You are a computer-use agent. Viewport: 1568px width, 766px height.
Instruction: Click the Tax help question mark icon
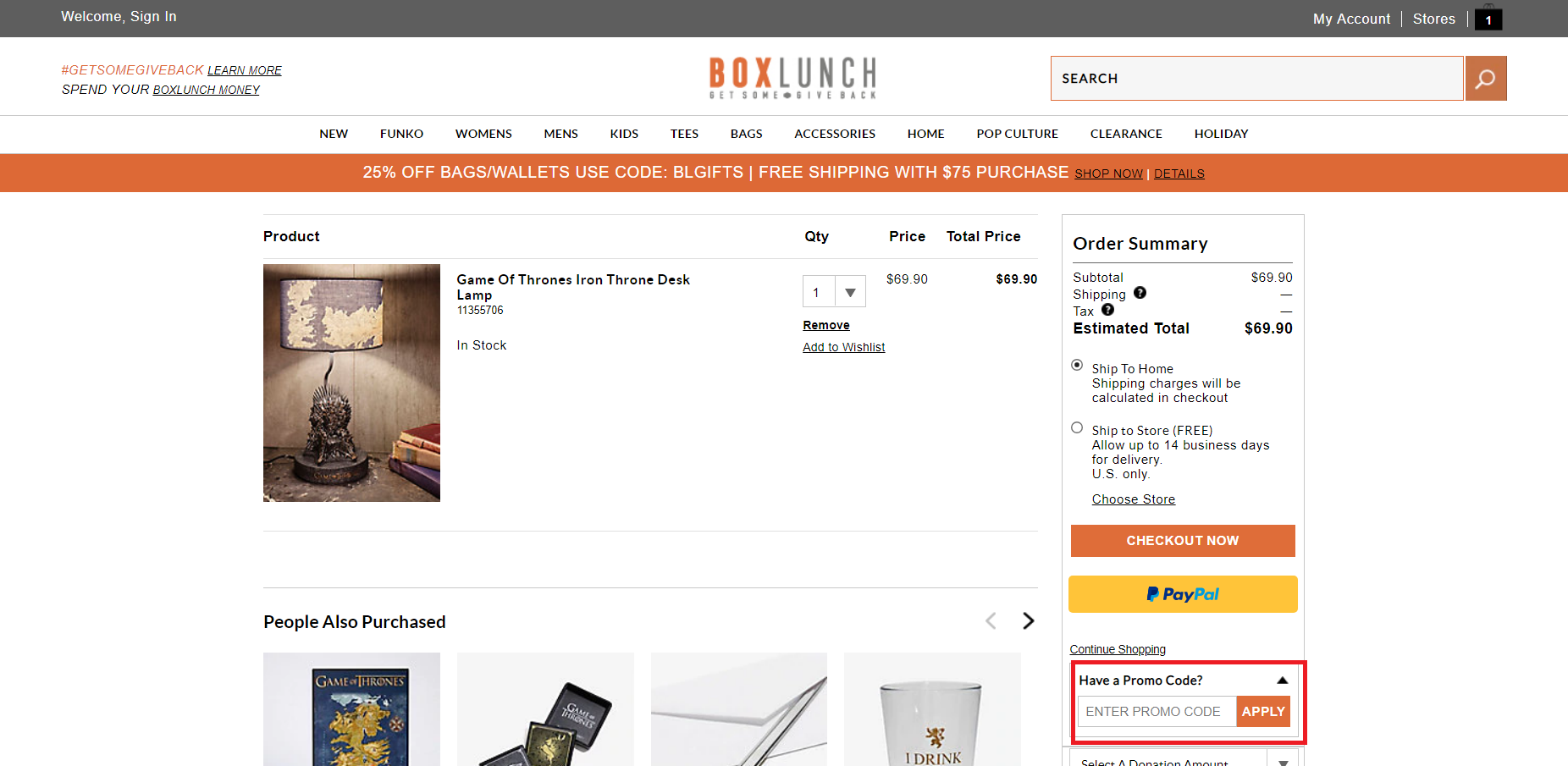[1107, 310]
